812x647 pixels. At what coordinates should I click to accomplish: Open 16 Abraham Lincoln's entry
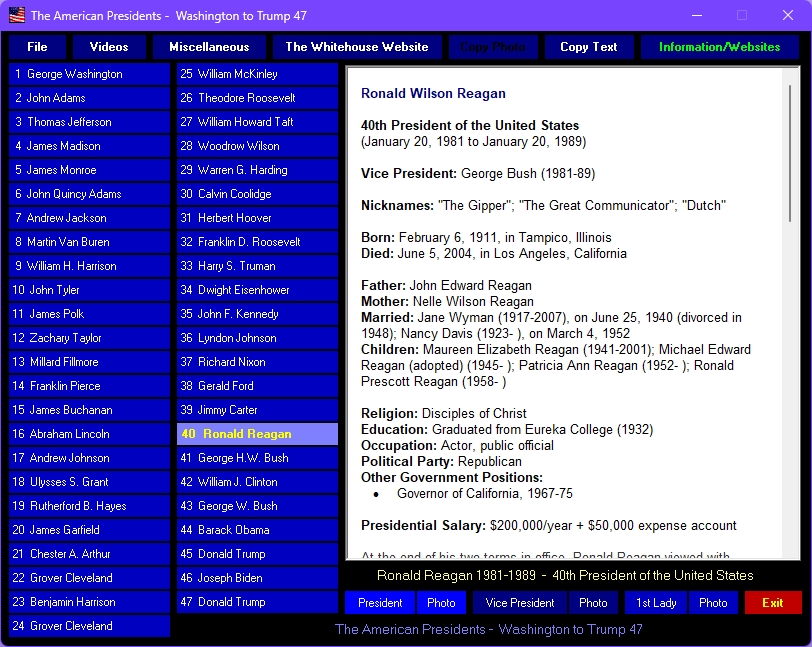89,434
